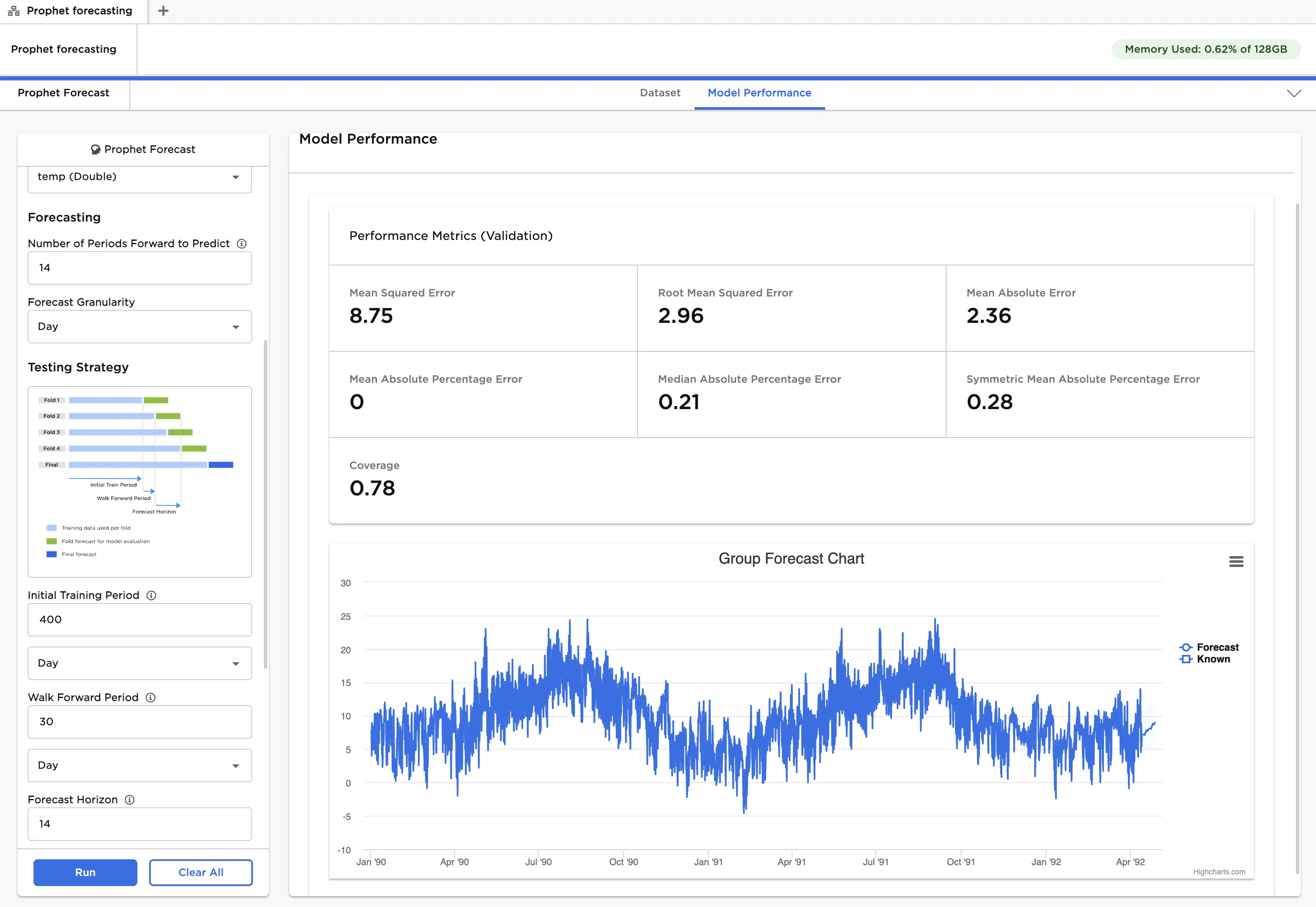
Task: Open the chart hamburger context menu
Action: [1236, 562]
